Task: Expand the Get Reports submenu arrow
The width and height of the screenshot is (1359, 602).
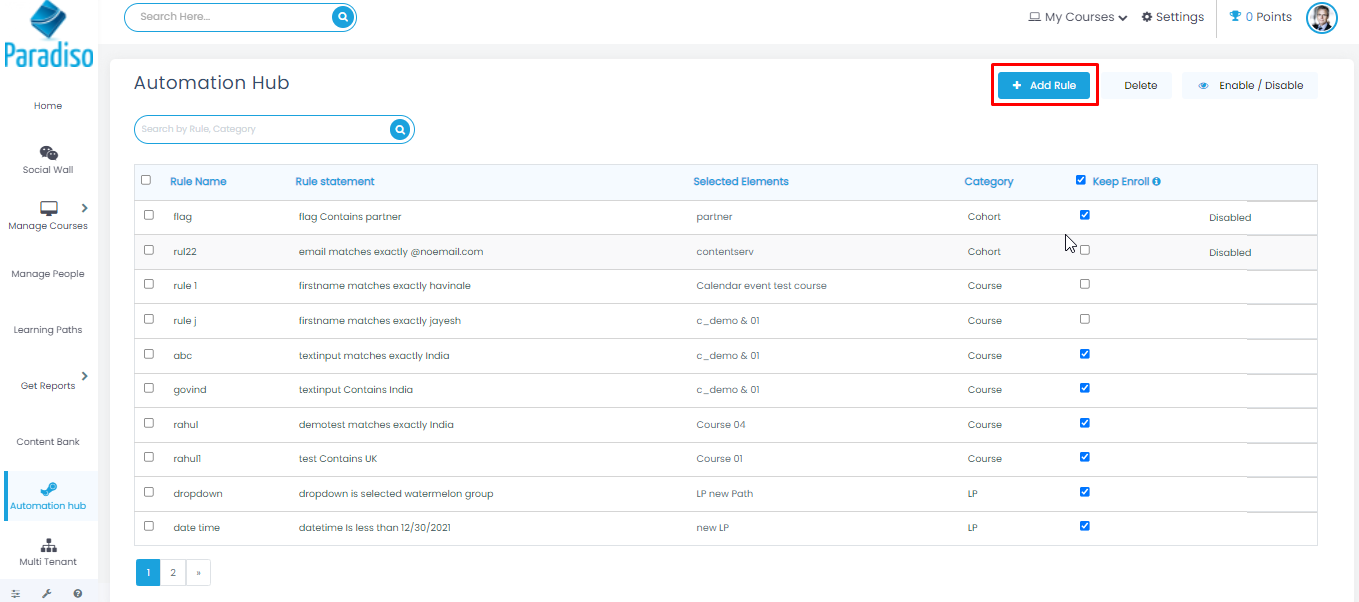Action: click(84, 376)
